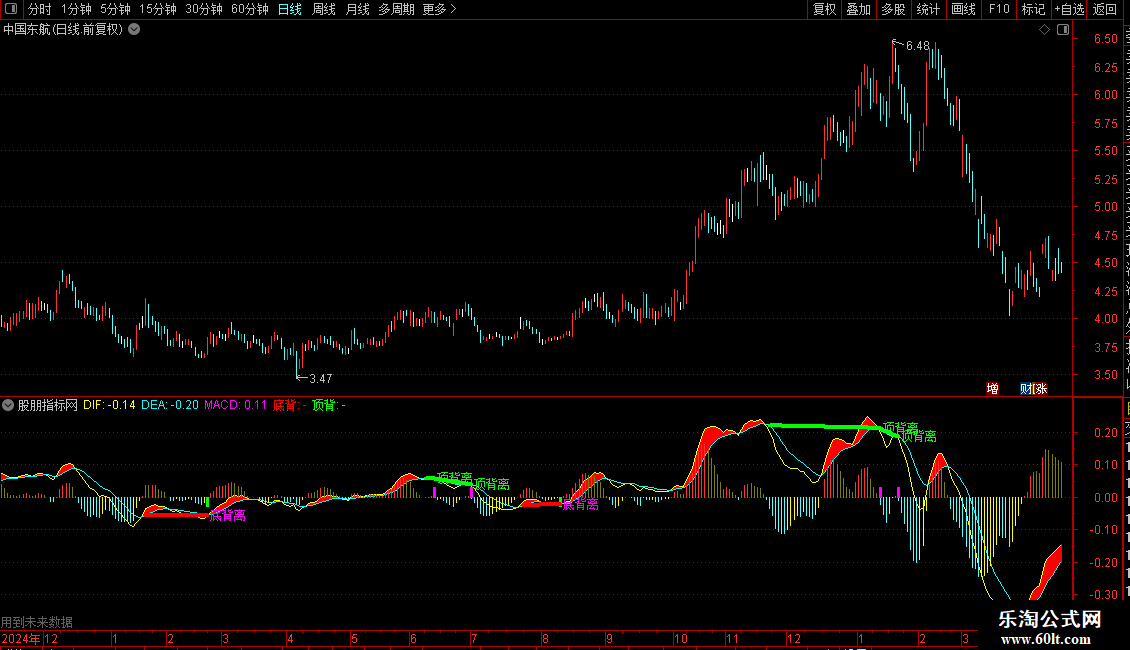Select the 30分钟 period tab
The image size is (1130, 650).
(x=204, y=9)
